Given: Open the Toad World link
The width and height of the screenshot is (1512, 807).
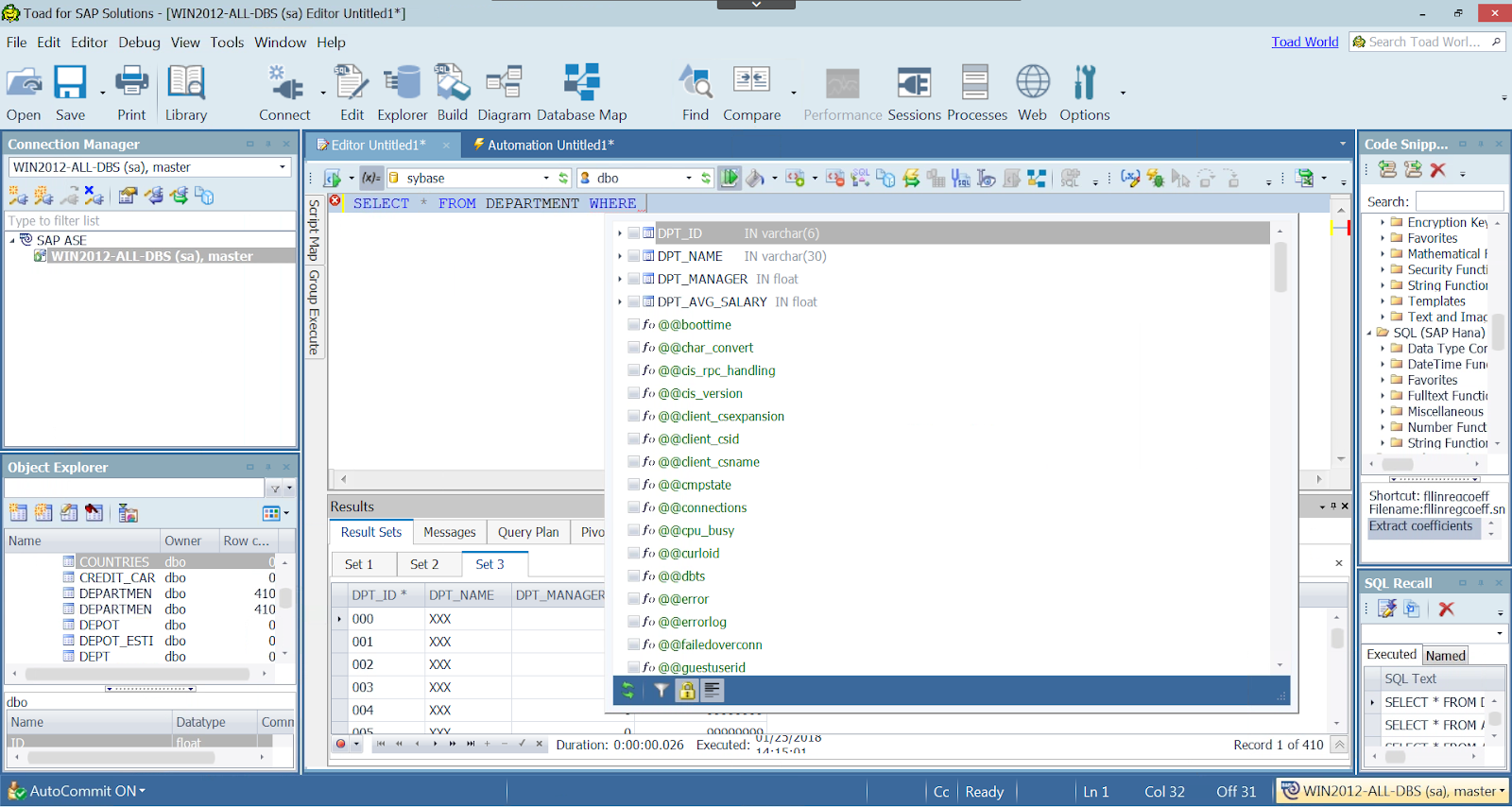Looking at the screenshot, I should pyautogui.click(x=1304, y=42).
